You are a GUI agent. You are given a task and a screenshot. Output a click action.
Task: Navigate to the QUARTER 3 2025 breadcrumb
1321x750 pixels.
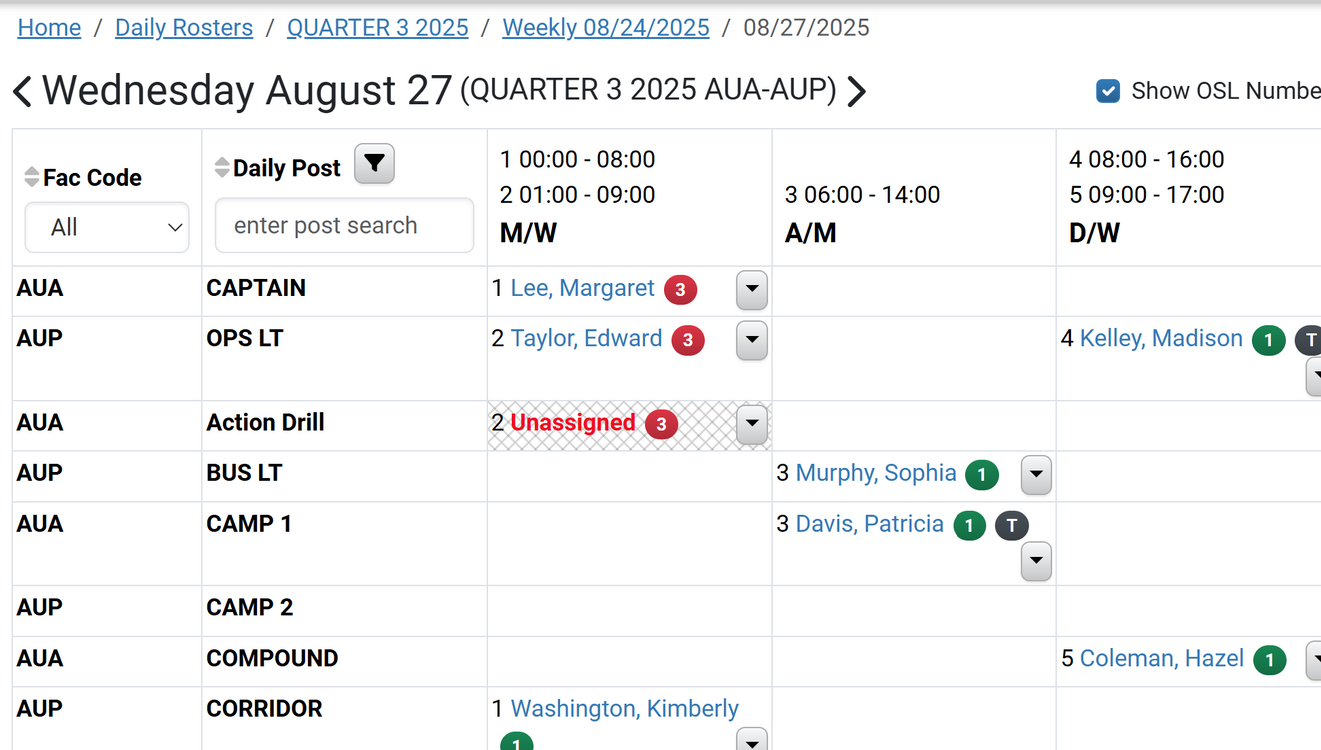click(377, 28)
